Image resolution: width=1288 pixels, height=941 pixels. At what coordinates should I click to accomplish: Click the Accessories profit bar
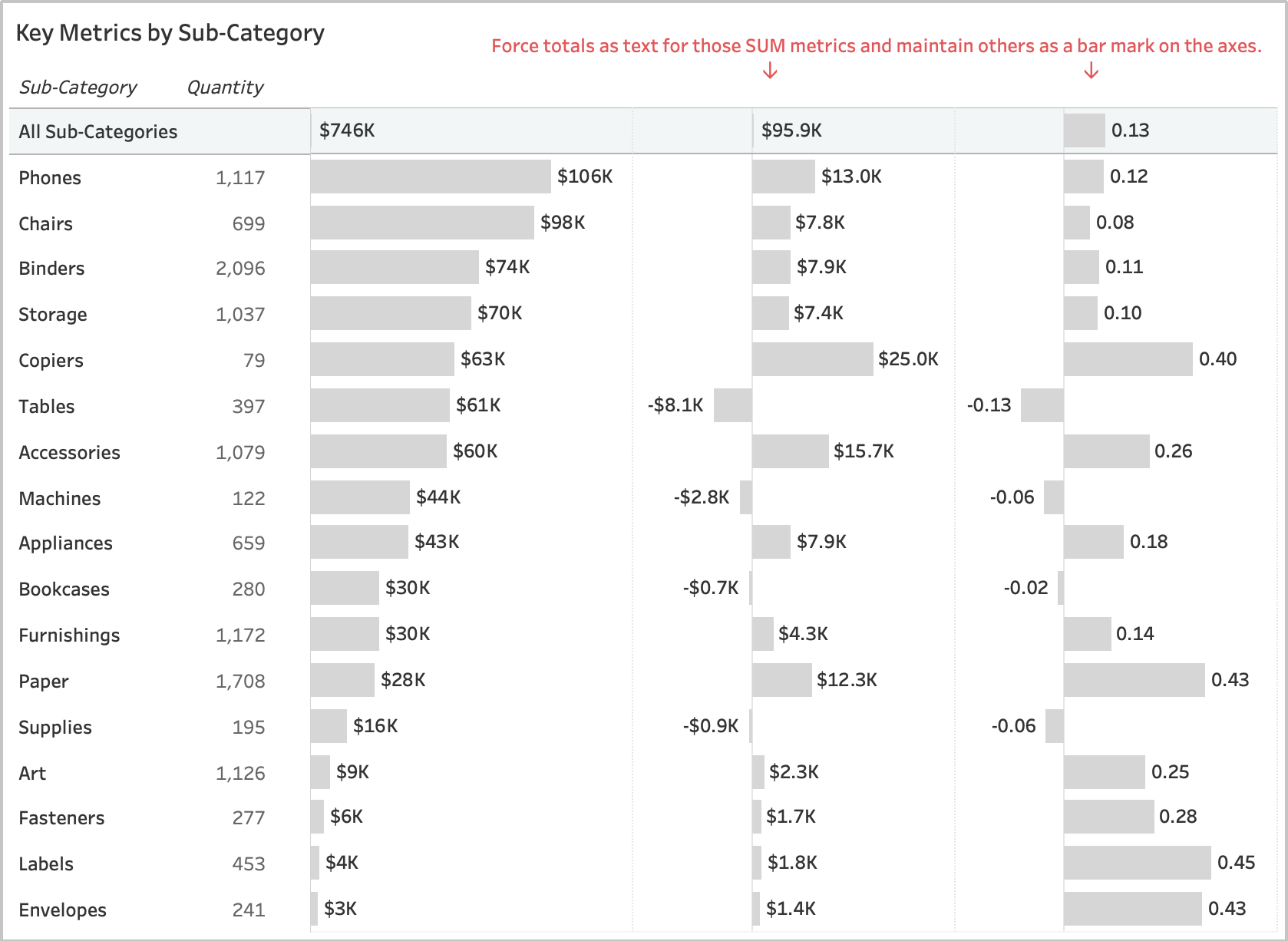point(790,451)
